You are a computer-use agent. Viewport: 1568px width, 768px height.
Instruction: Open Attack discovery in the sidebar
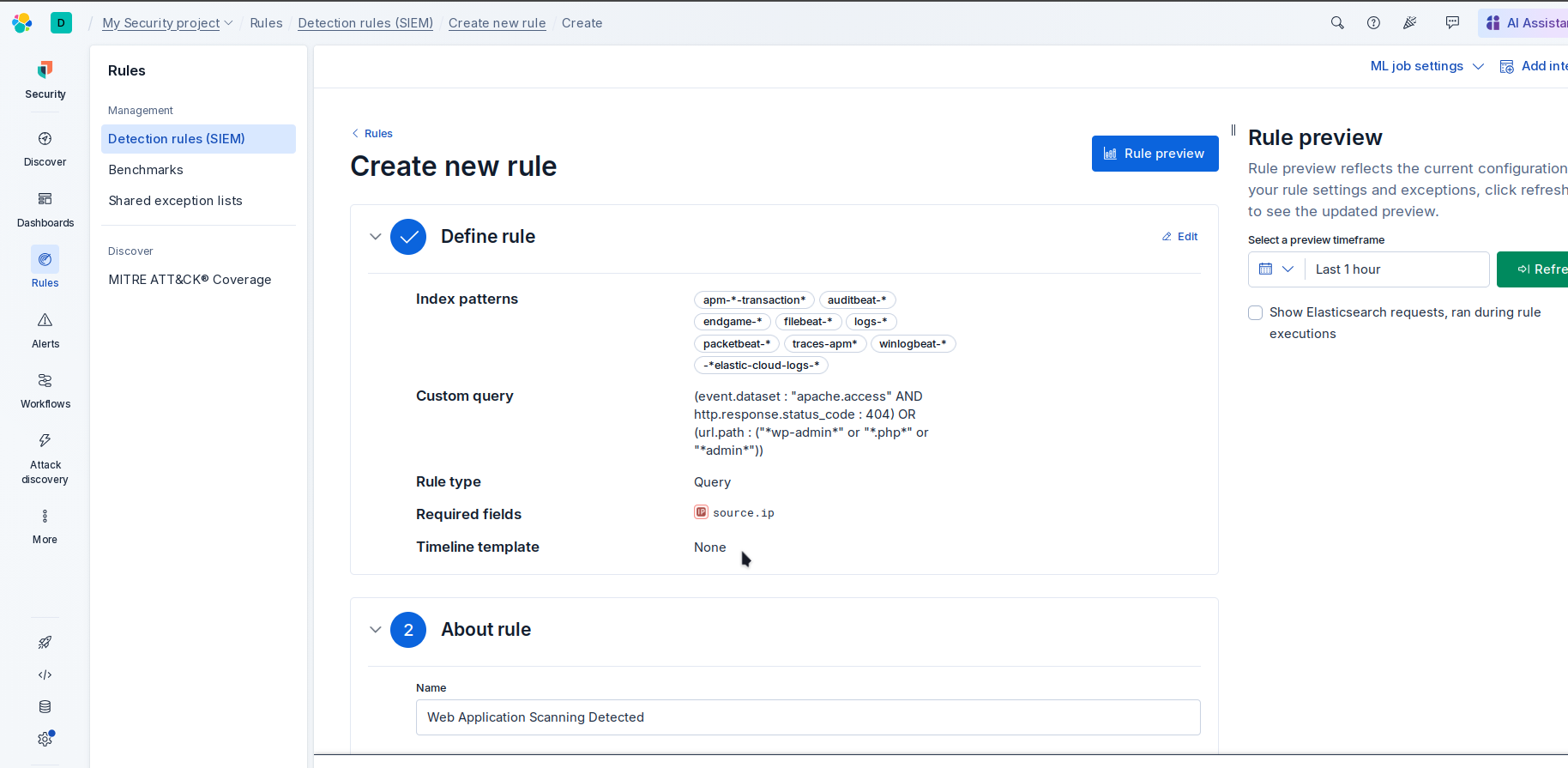pyautogui.click(x=45, y=458)
